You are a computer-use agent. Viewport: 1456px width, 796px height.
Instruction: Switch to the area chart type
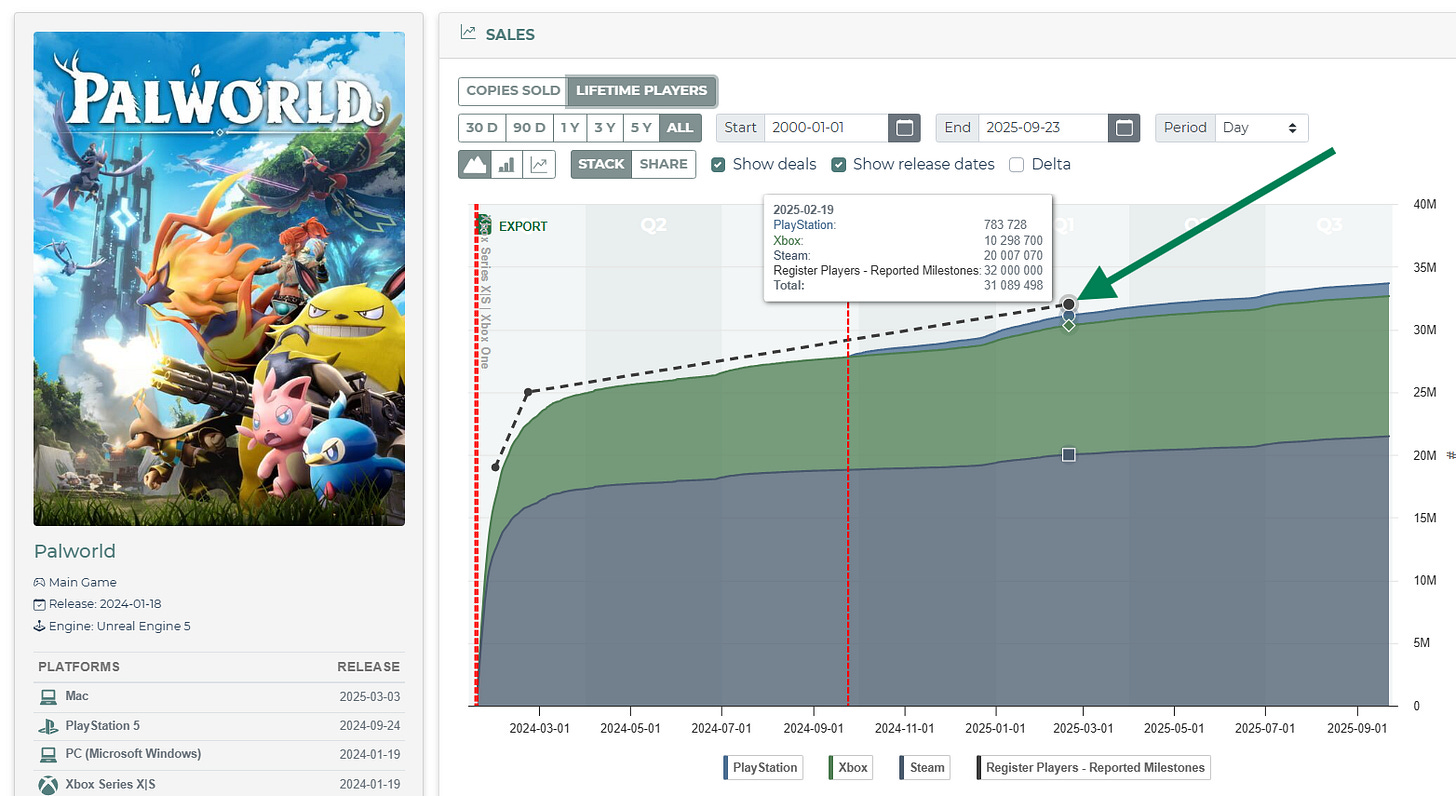click(x=474, y=164)
